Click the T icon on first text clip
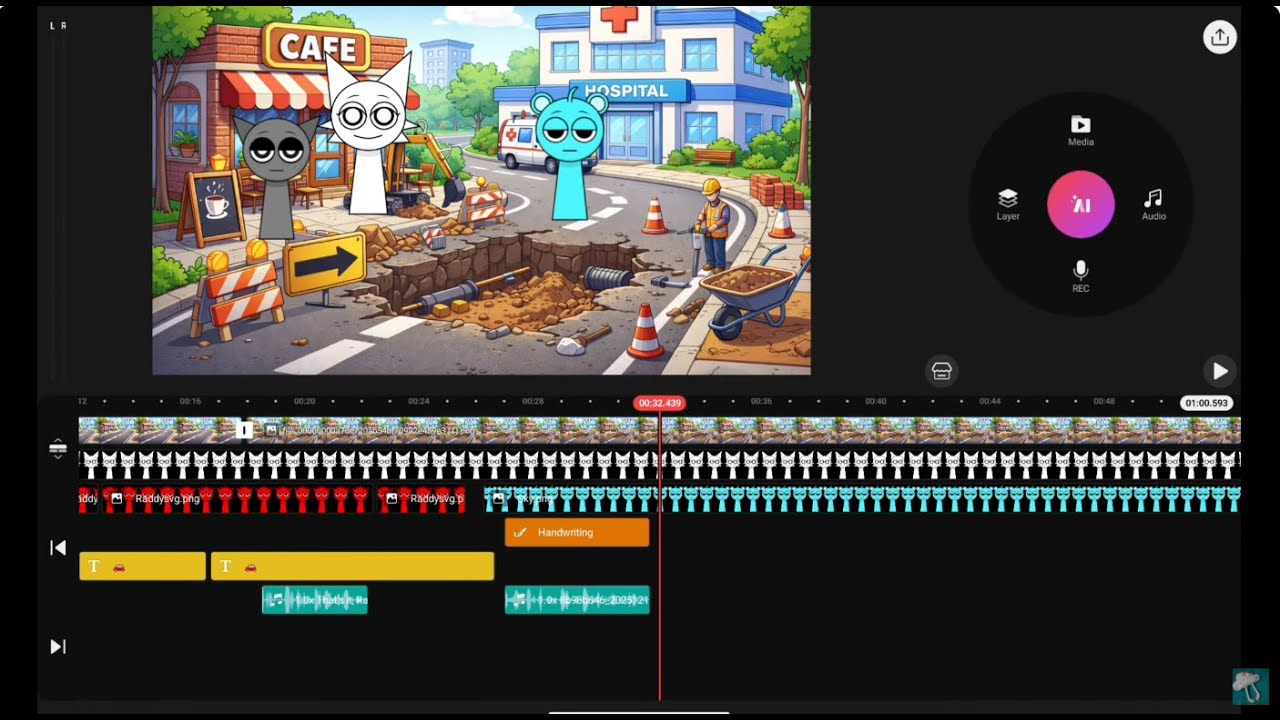The image size is (1280, 720). (x=94, y=566)
